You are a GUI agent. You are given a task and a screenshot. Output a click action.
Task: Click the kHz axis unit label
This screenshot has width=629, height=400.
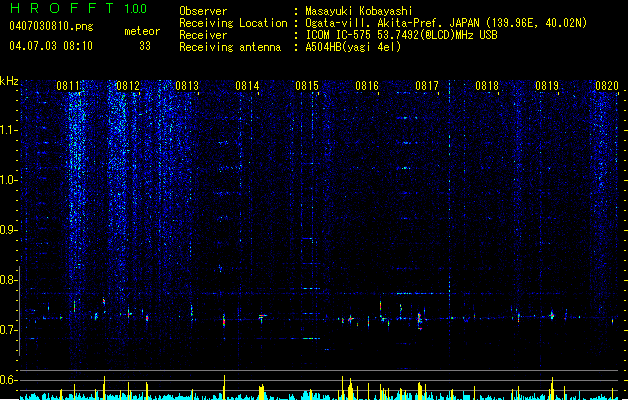[x=9, y=81]
